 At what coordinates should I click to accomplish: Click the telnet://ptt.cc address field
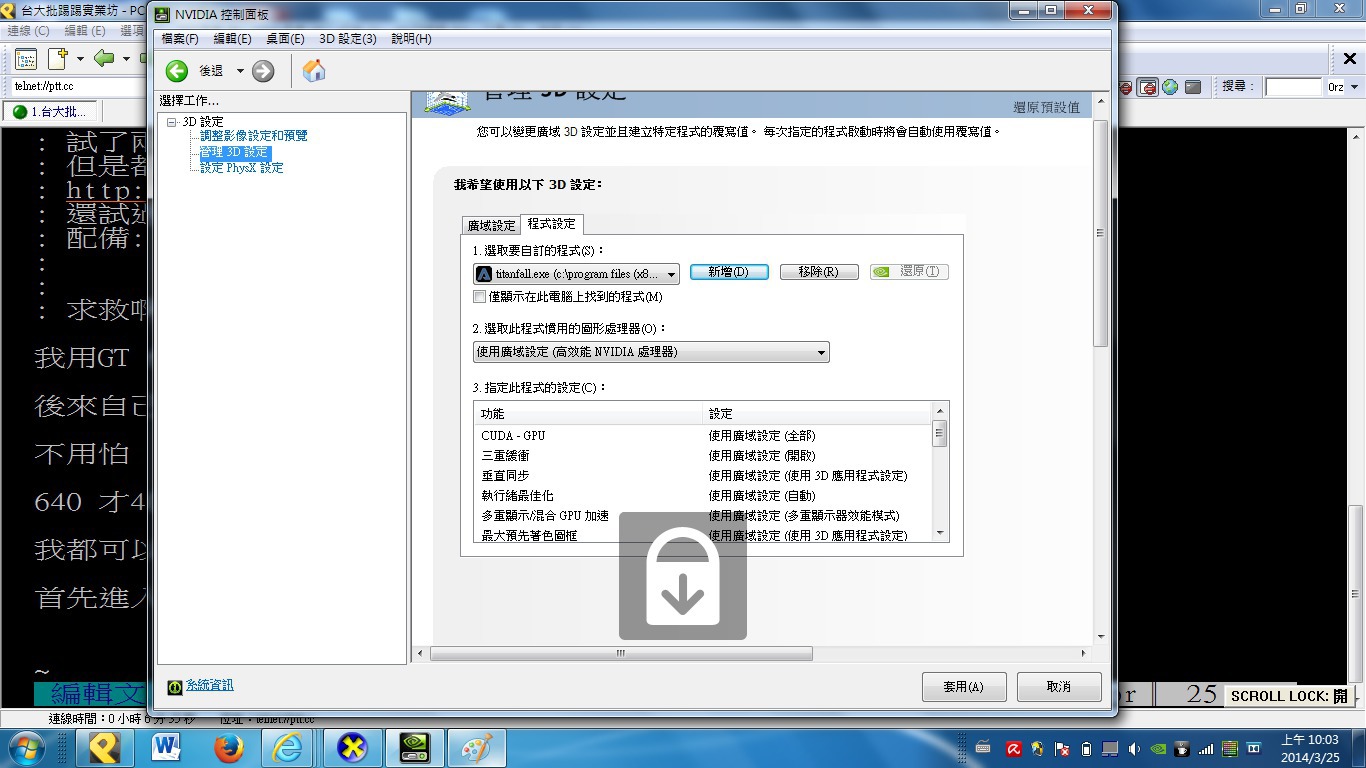click(x=78, y=87)
